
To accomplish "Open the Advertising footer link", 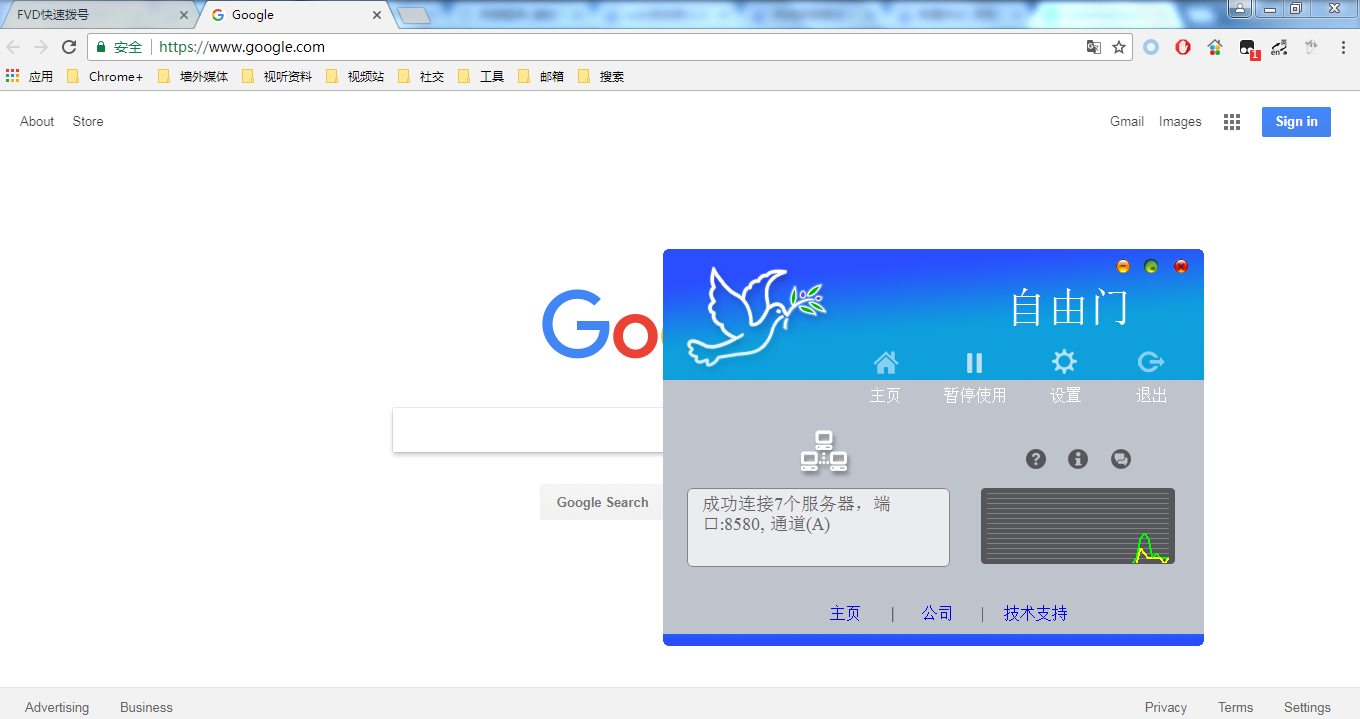I will 57,707.
